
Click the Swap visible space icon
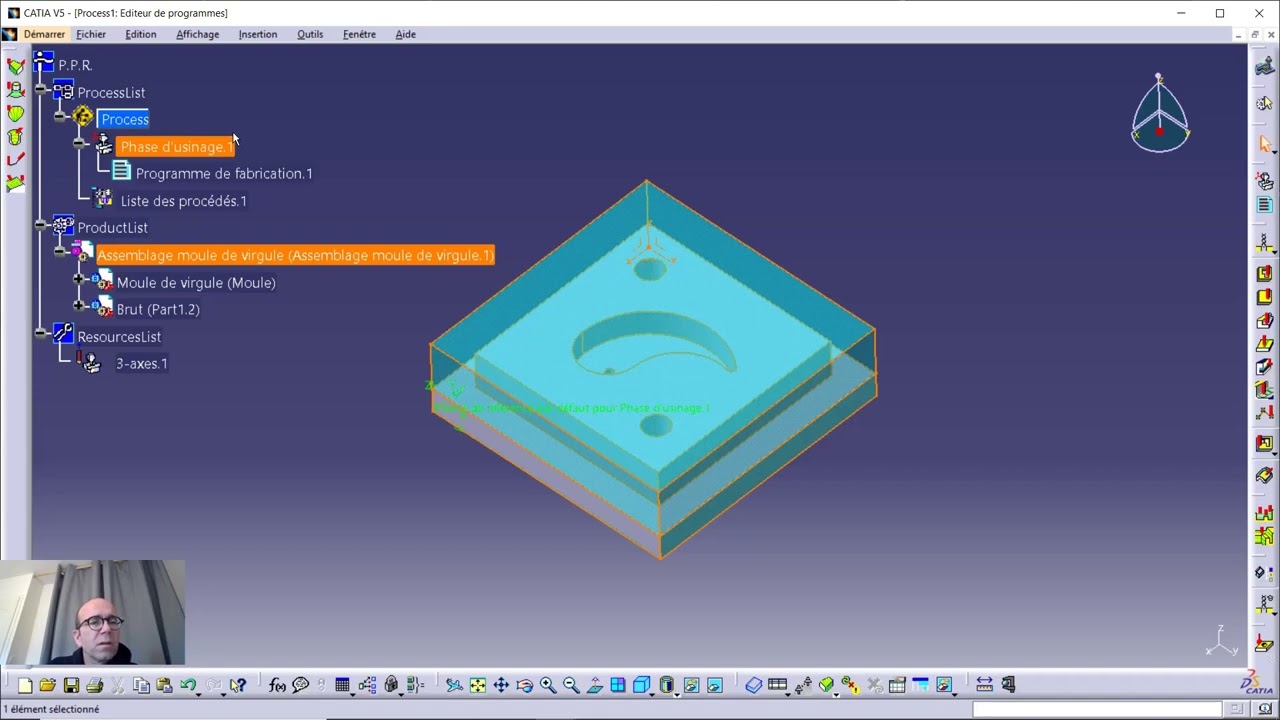715,685
